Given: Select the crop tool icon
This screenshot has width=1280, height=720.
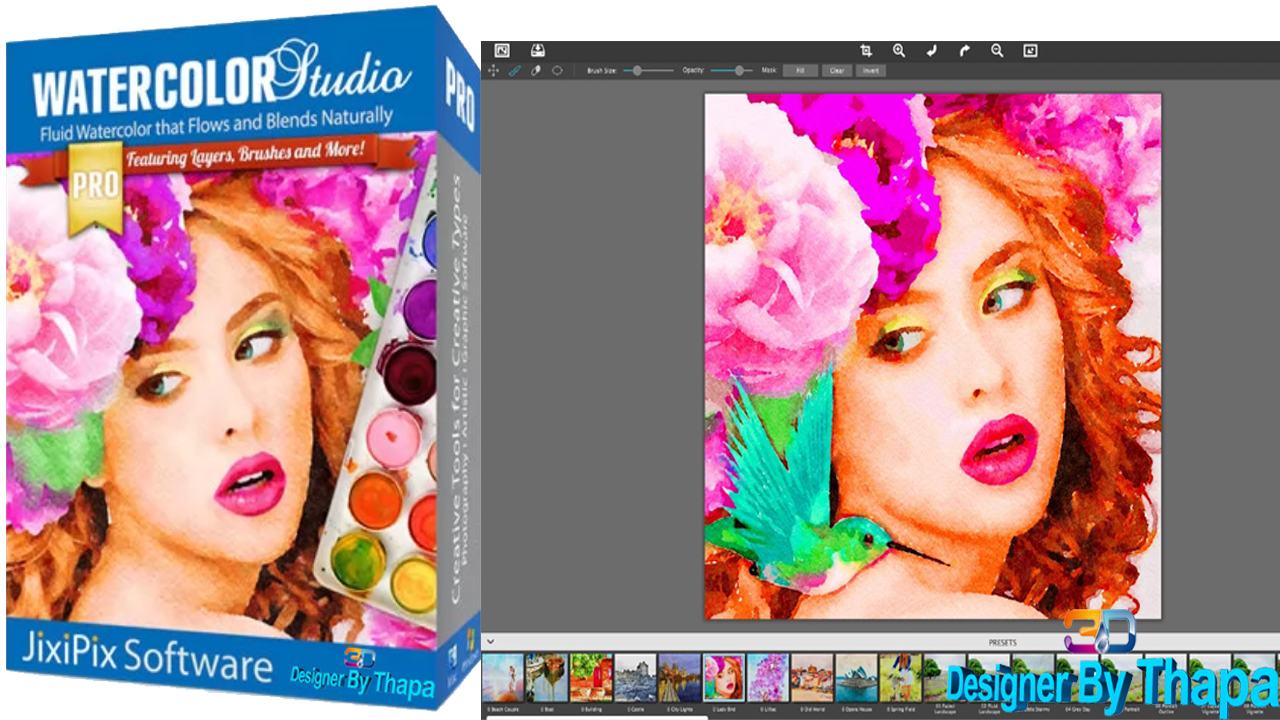Looking at the screenshot, I should click(x=867, y=50).
